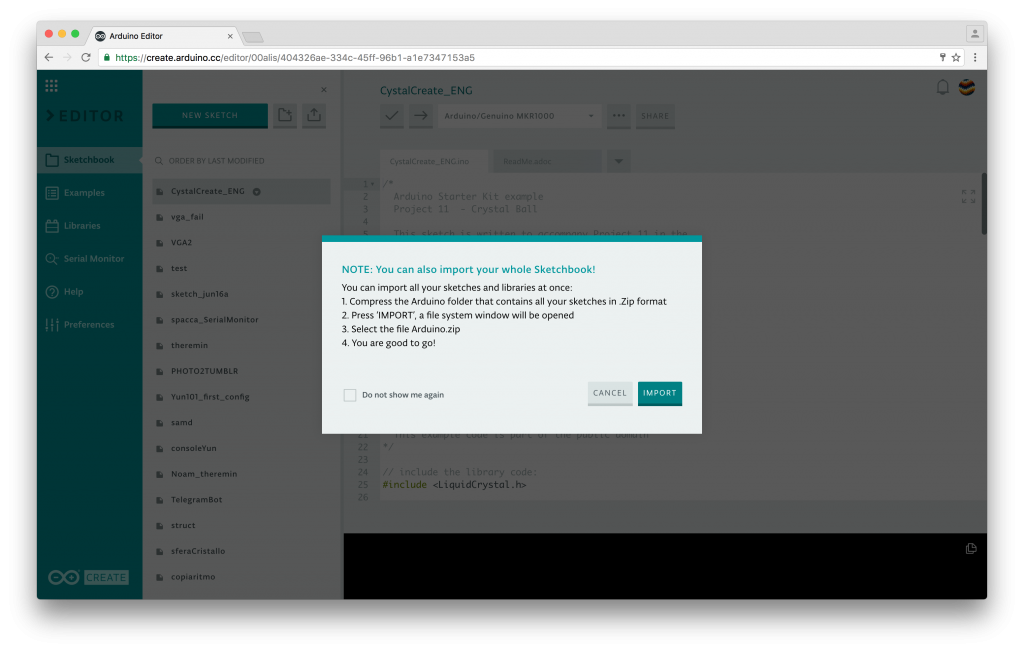Image resolution: width=1024 pixels, height=652 pixels.
Task: Select the CystalCreate_ENG.ino tab
Action: [431, 160]
